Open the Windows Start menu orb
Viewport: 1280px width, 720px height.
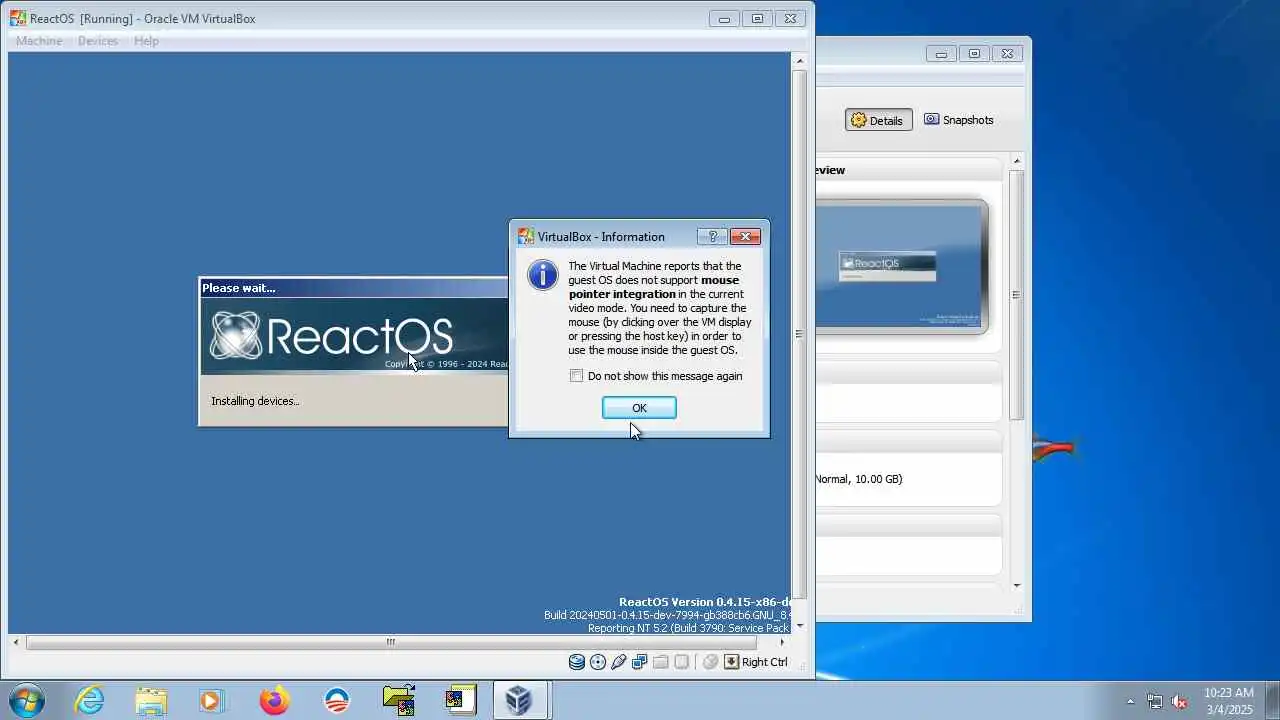coord(25,700)
